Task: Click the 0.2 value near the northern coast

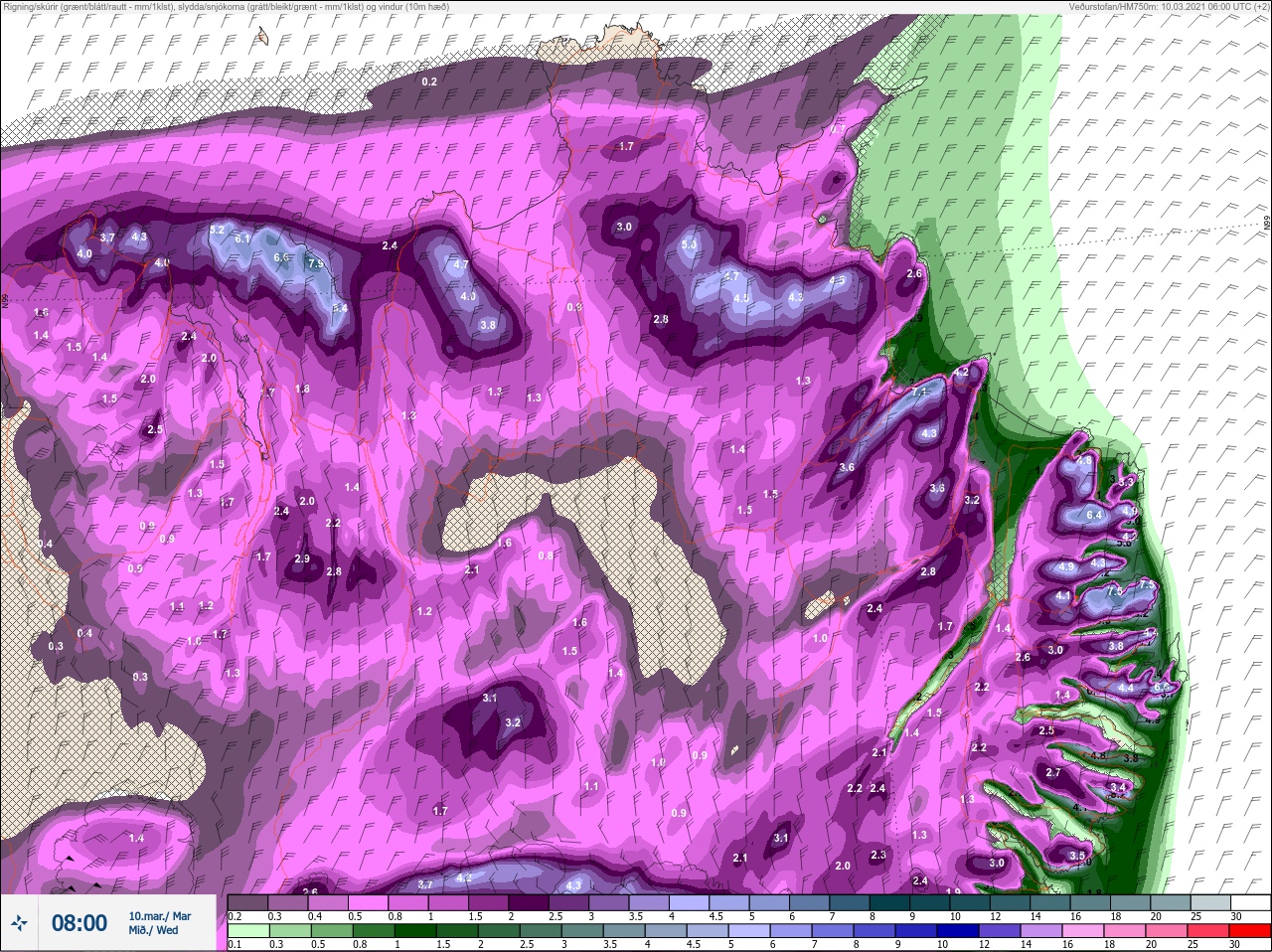Action: tap(429, 81)
